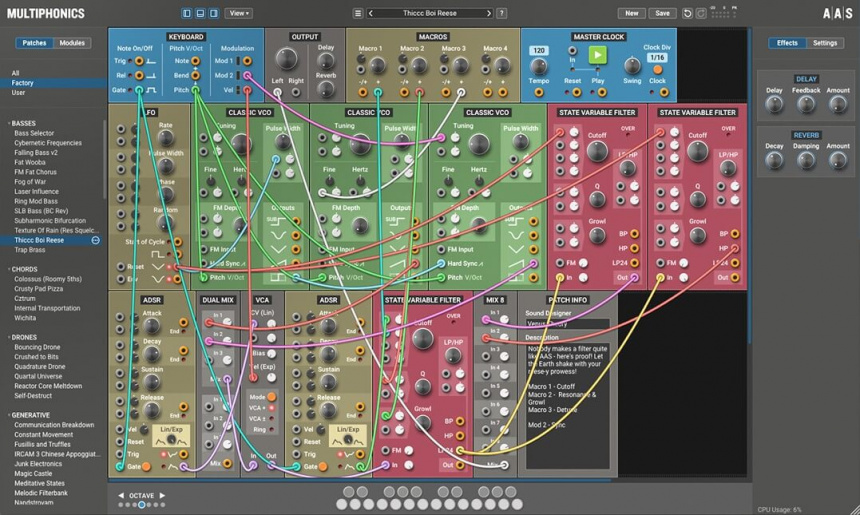
Task: Switch to the Modules tab
Action: point(72,43)
